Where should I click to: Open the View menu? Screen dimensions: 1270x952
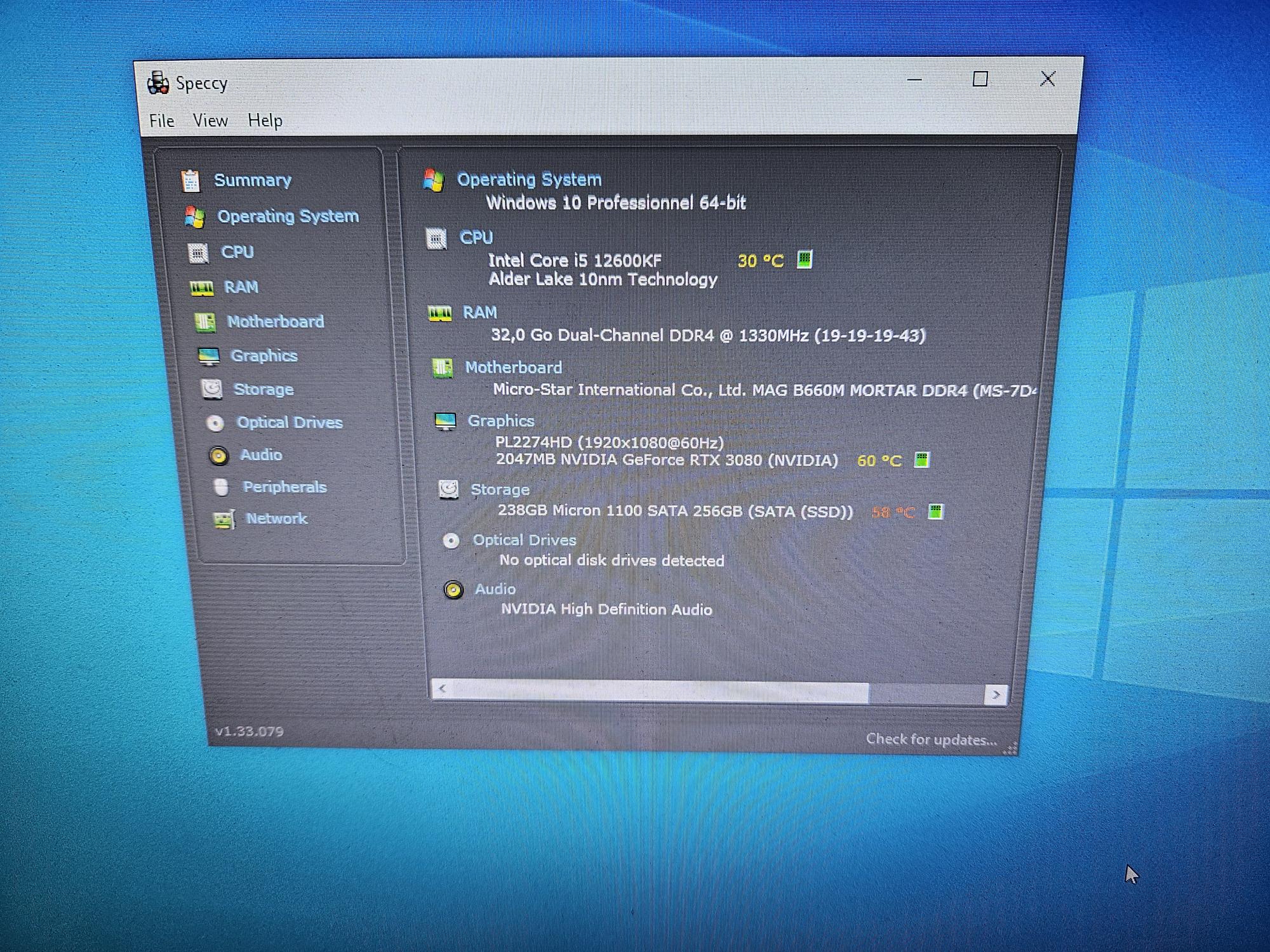point(210,121)
